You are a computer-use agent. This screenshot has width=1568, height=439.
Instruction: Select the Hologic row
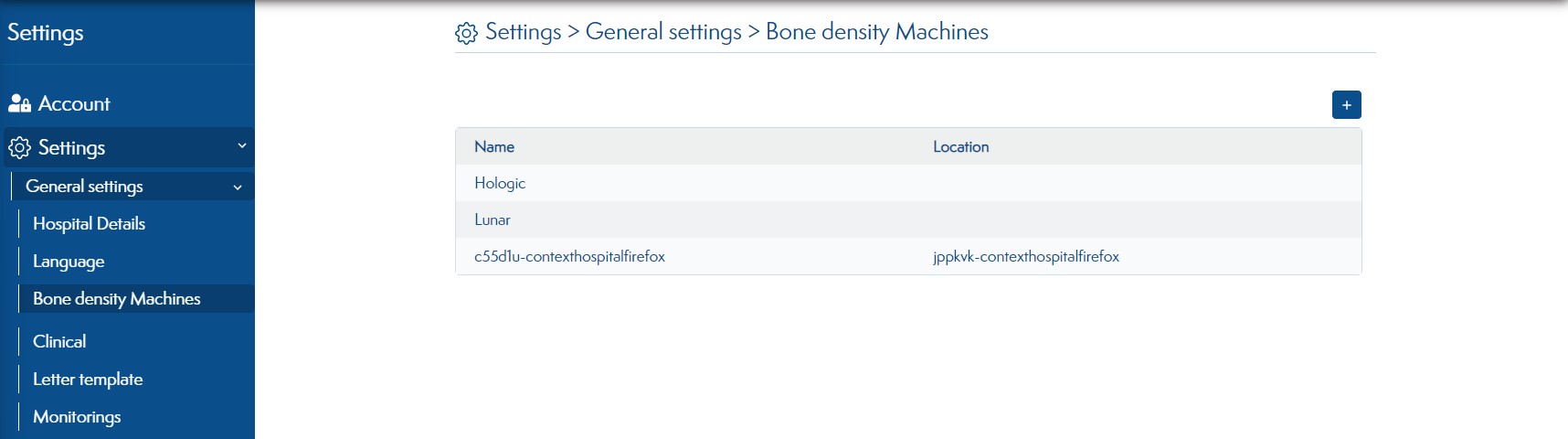click(x=908, y=183)
